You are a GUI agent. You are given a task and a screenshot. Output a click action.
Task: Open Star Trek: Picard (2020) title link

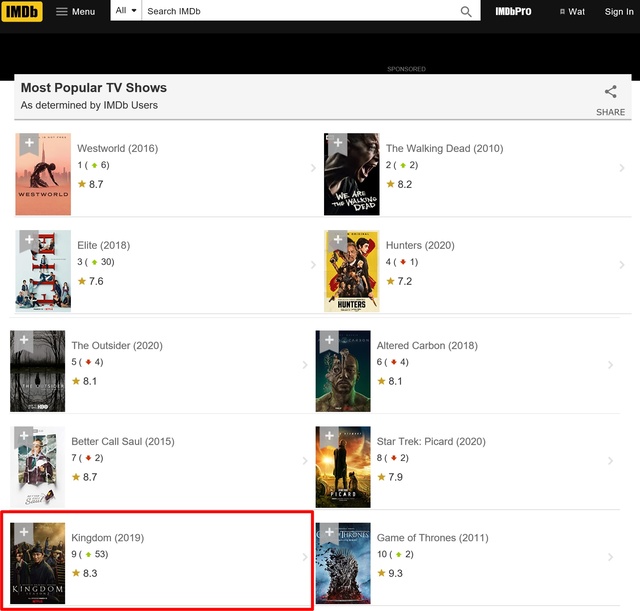(x=431, y=441)
